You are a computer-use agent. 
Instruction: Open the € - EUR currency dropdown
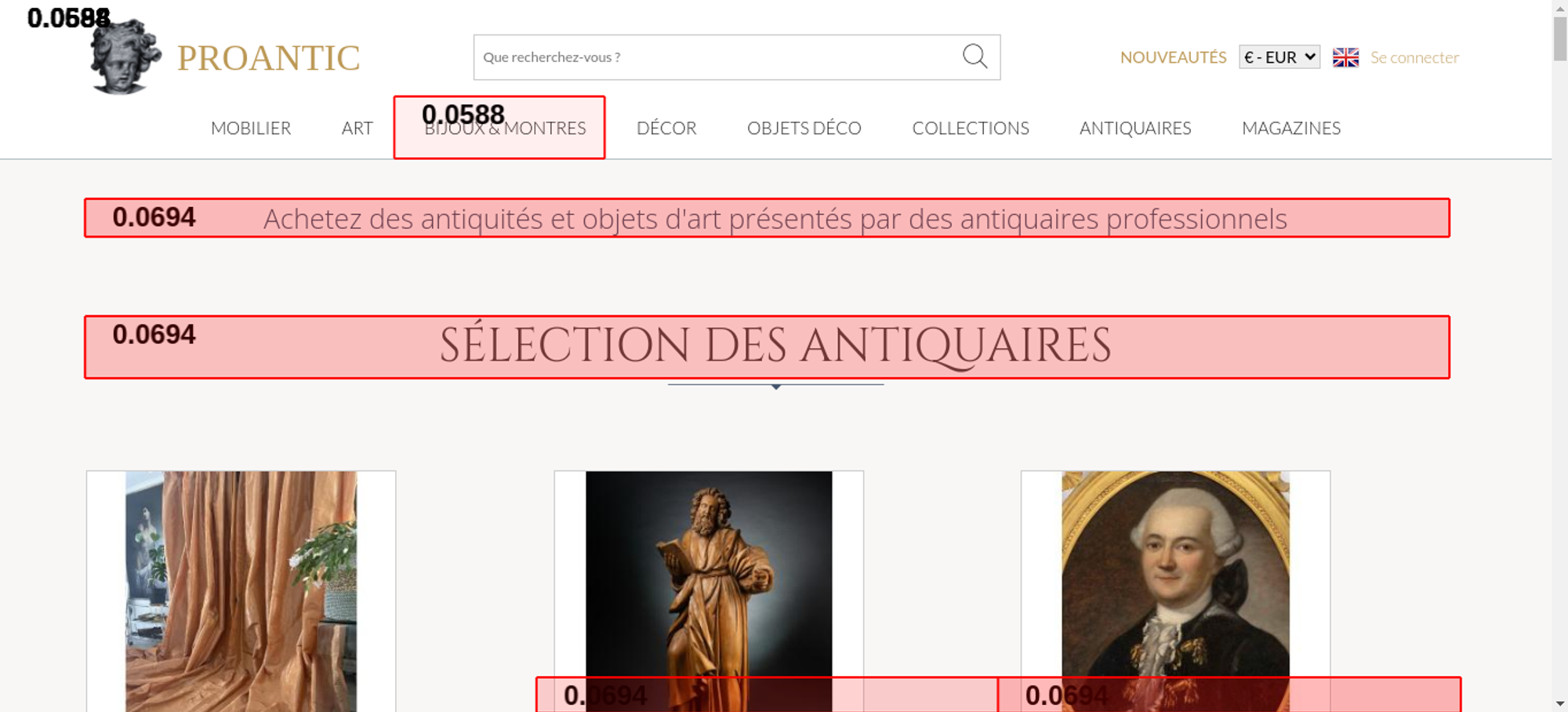[1279, 57]
